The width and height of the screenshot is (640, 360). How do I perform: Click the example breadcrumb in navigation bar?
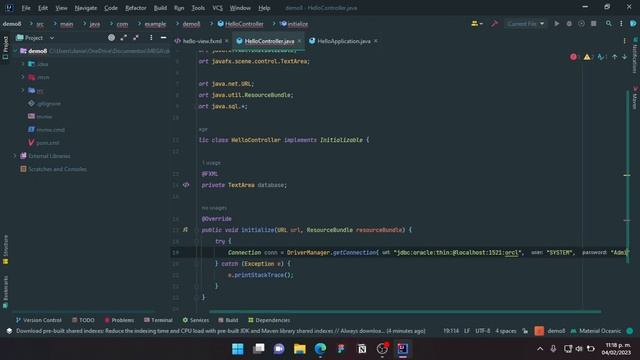tap(155, 24)
